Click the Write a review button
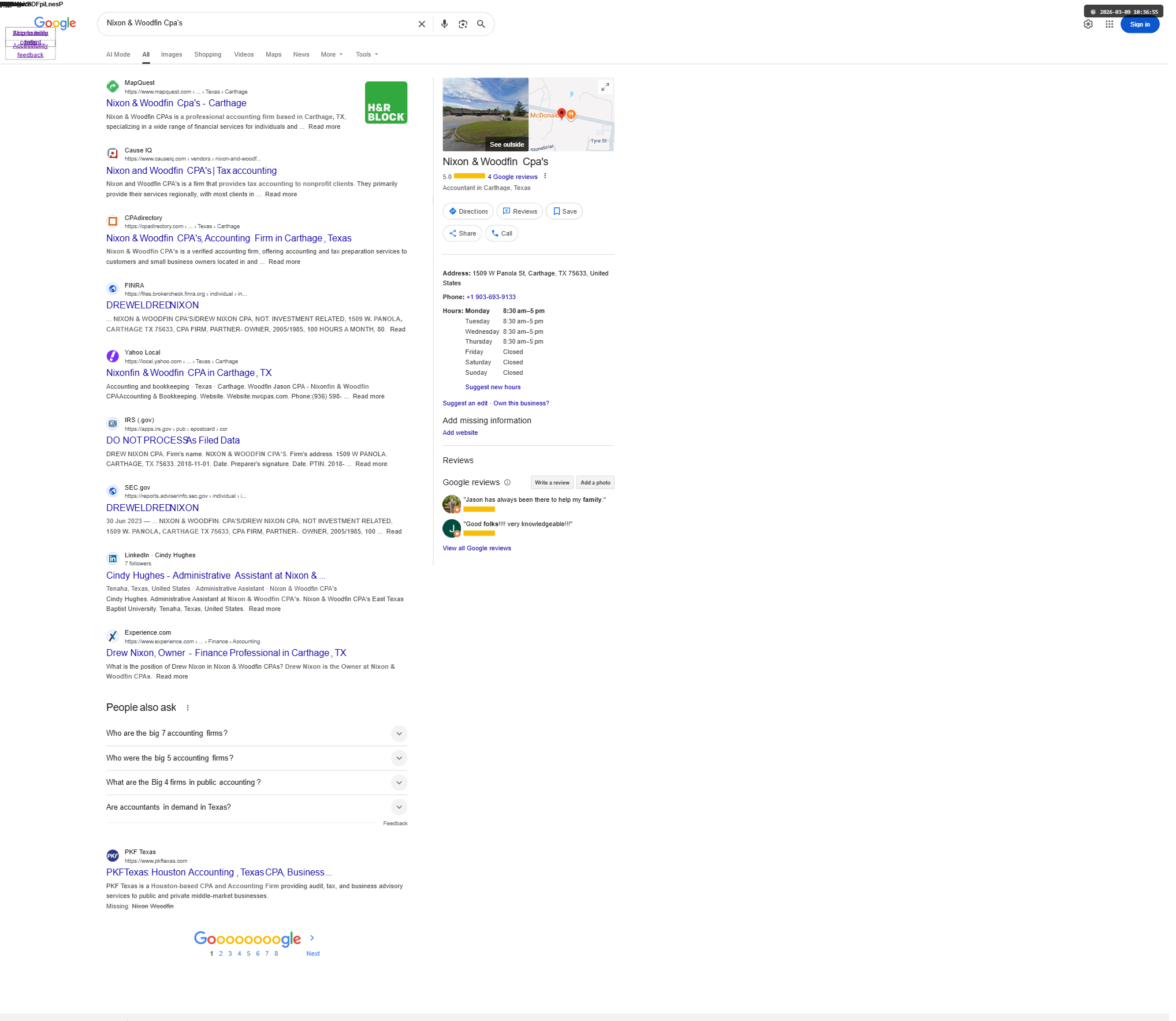The width and height of the screenshot is (1176, 1021). tap(552, 483)
